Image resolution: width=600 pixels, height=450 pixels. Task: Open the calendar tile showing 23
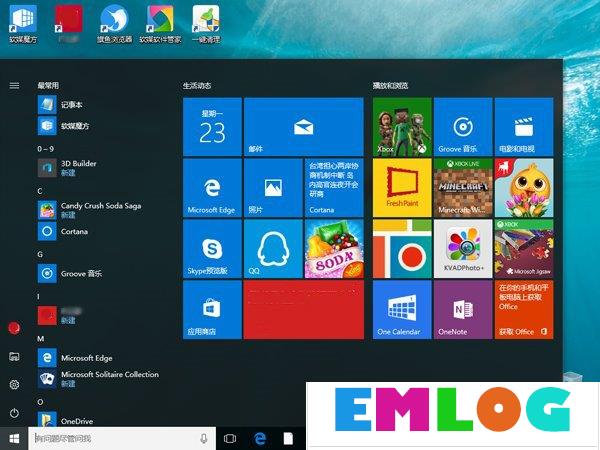pyautogui.click(x=212, y=127)
